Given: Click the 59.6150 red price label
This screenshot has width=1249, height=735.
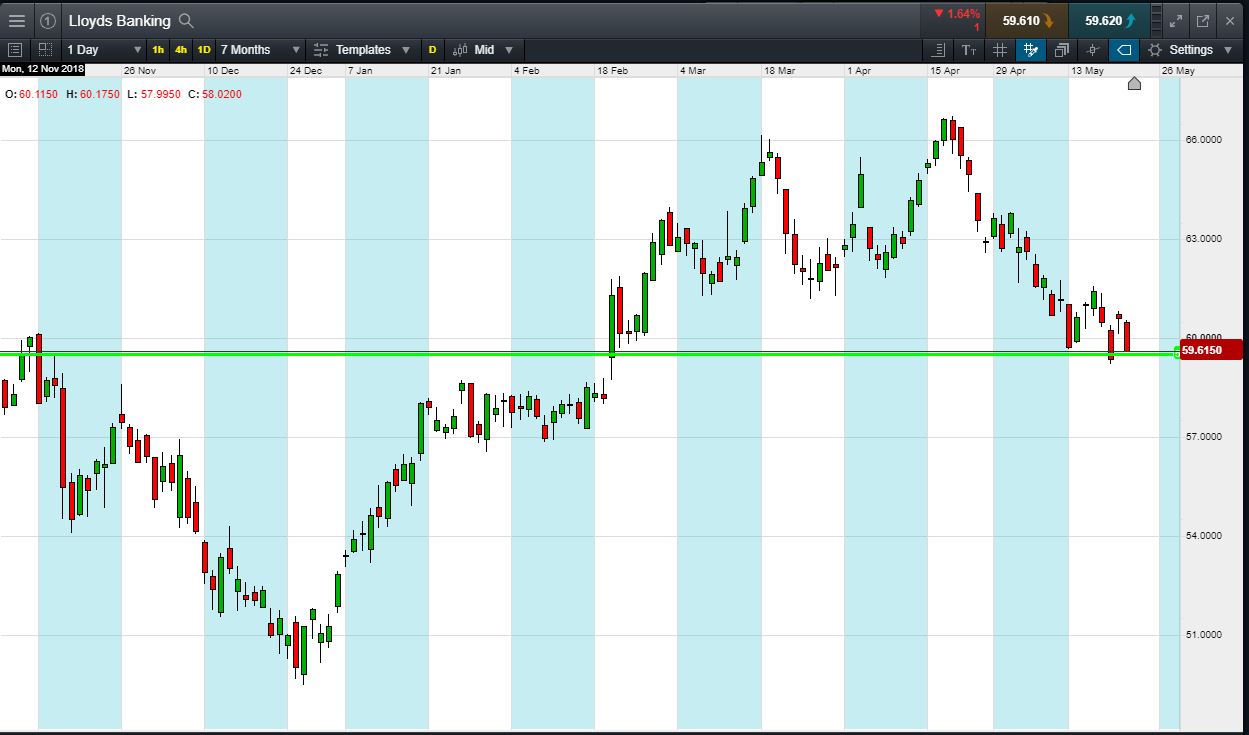Looking at the screenshot, I should coord(1210,350).
